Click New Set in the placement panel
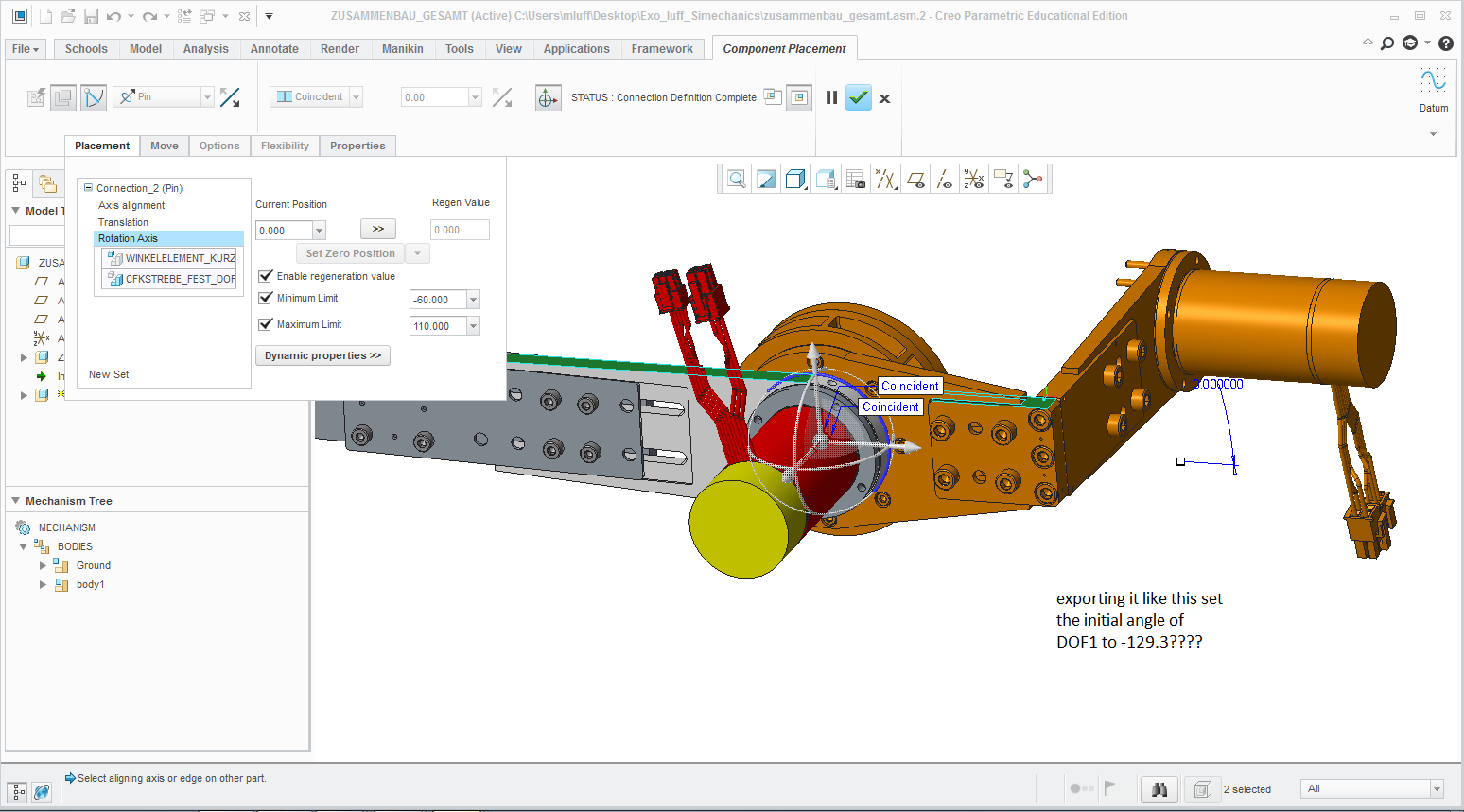 [x=109, y=374]
